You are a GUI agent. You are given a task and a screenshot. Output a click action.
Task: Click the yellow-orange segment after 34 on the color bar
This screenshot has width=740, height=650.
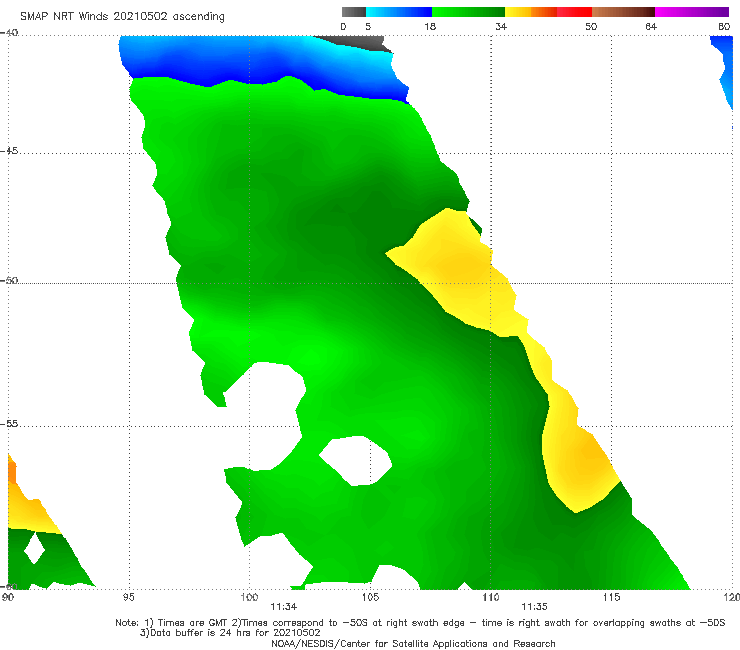530,12
